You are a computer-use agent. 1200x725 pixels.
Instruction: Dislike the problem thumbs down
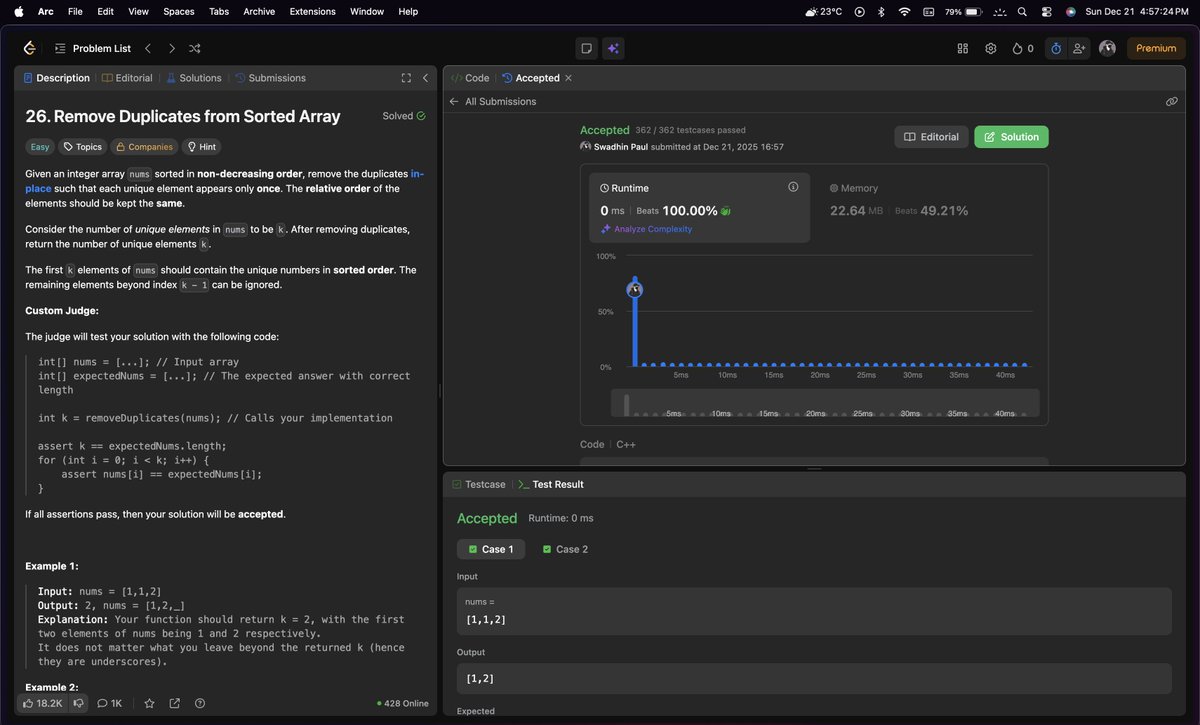click(x=77, y=703)
